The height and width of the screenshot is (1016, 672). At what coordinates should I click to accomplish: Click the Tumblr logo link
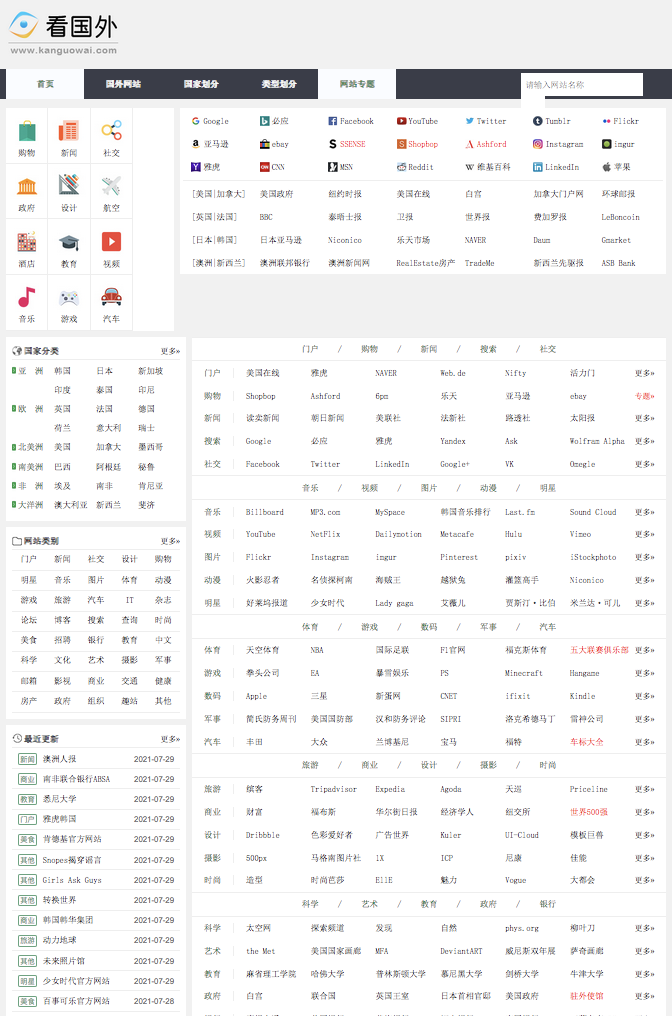(x=551, y=121)
